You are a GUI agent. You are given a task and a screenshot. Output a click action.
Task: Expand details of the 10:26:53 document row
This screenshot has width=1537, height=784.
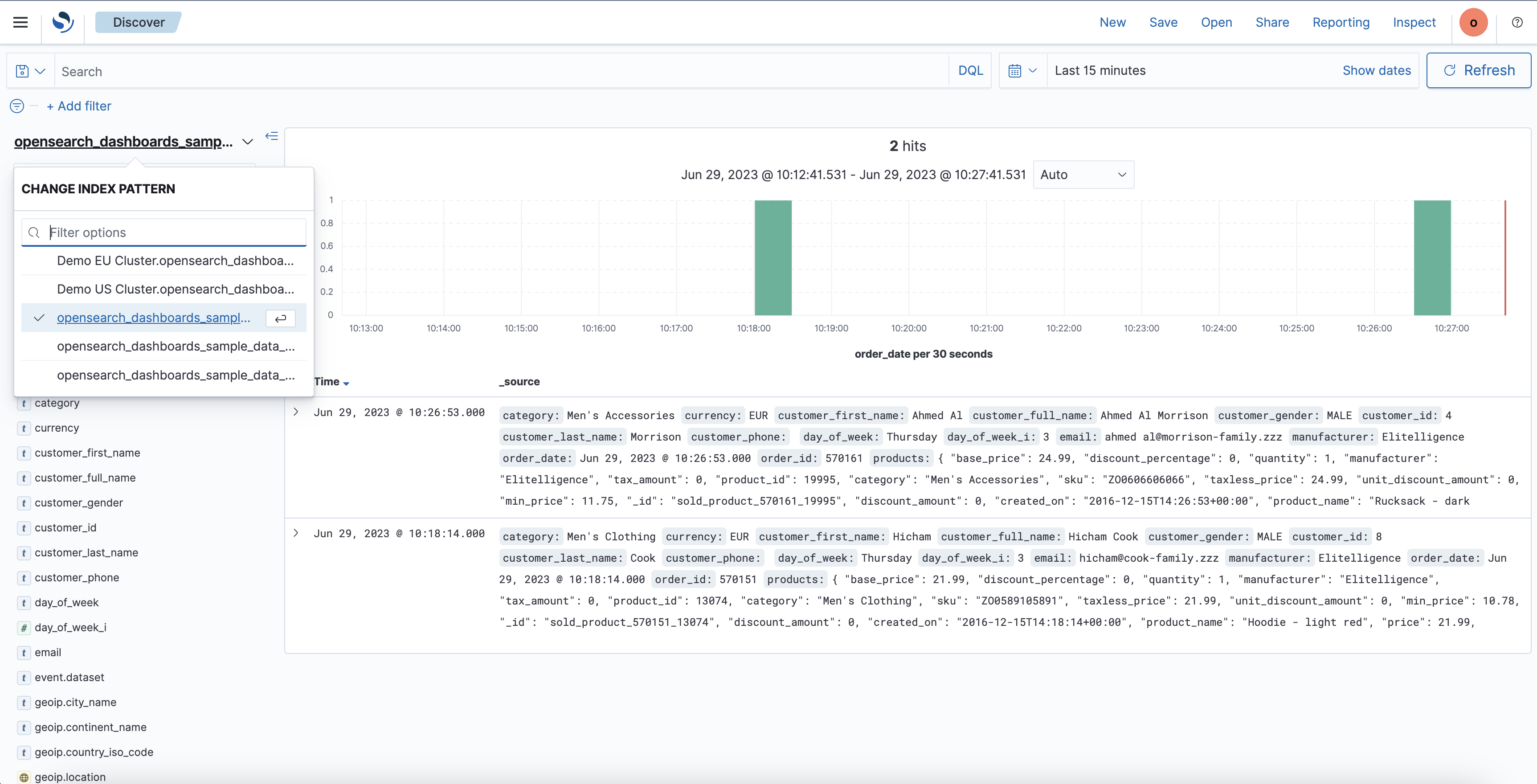pyautogui.click(x=297, y=411)
